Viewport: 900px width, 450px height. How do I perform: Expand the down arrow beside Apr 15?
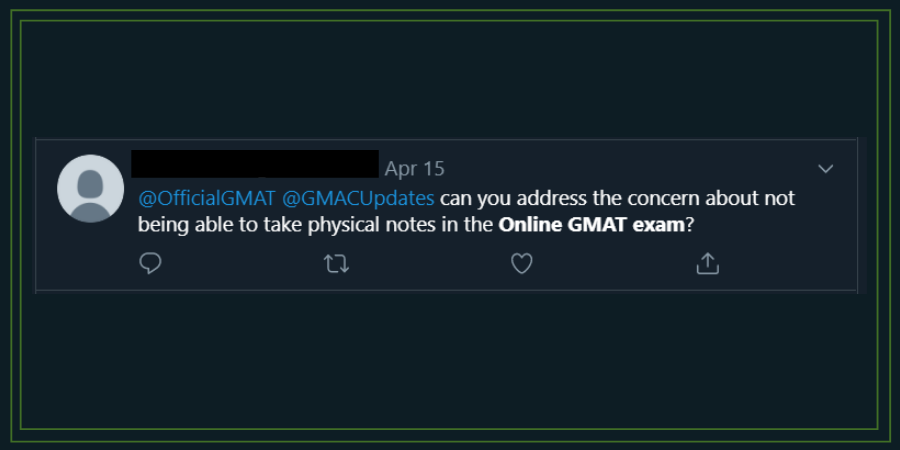825,169
